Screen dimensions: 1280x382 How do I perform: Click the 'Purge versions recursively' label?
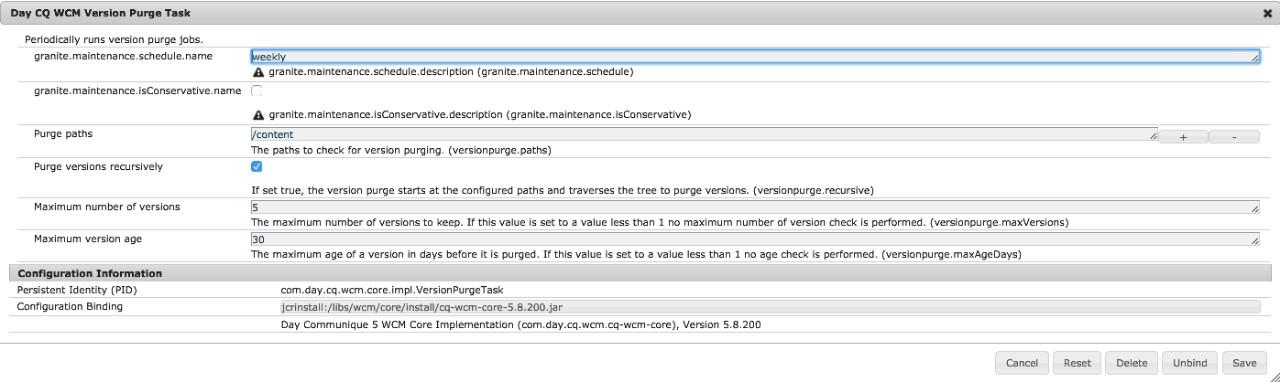[98, 166]
